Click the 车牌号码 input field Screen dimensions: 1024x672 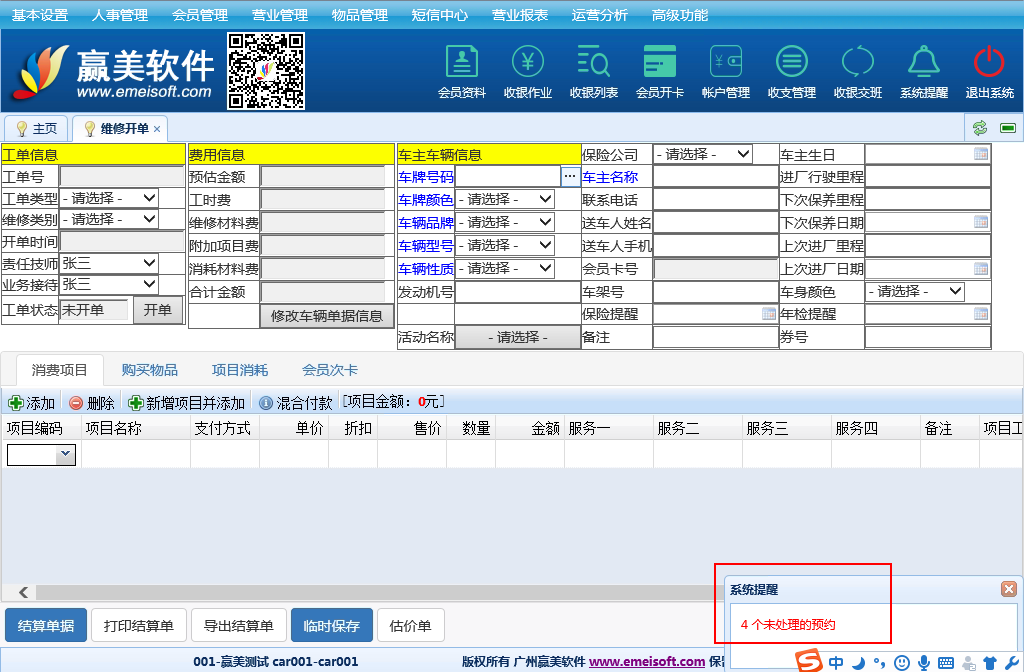[507, 176]
